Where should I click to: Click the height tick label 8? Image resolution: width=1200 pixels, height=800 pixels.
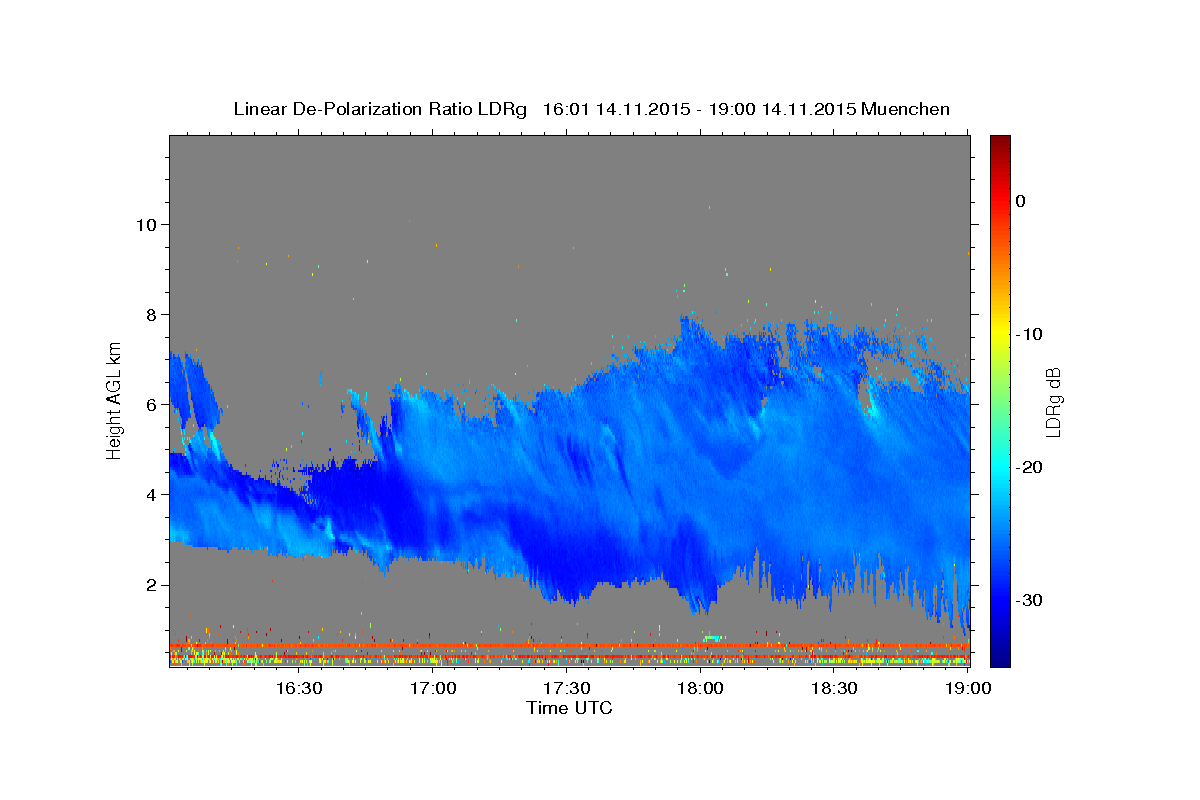click(152, 314)
